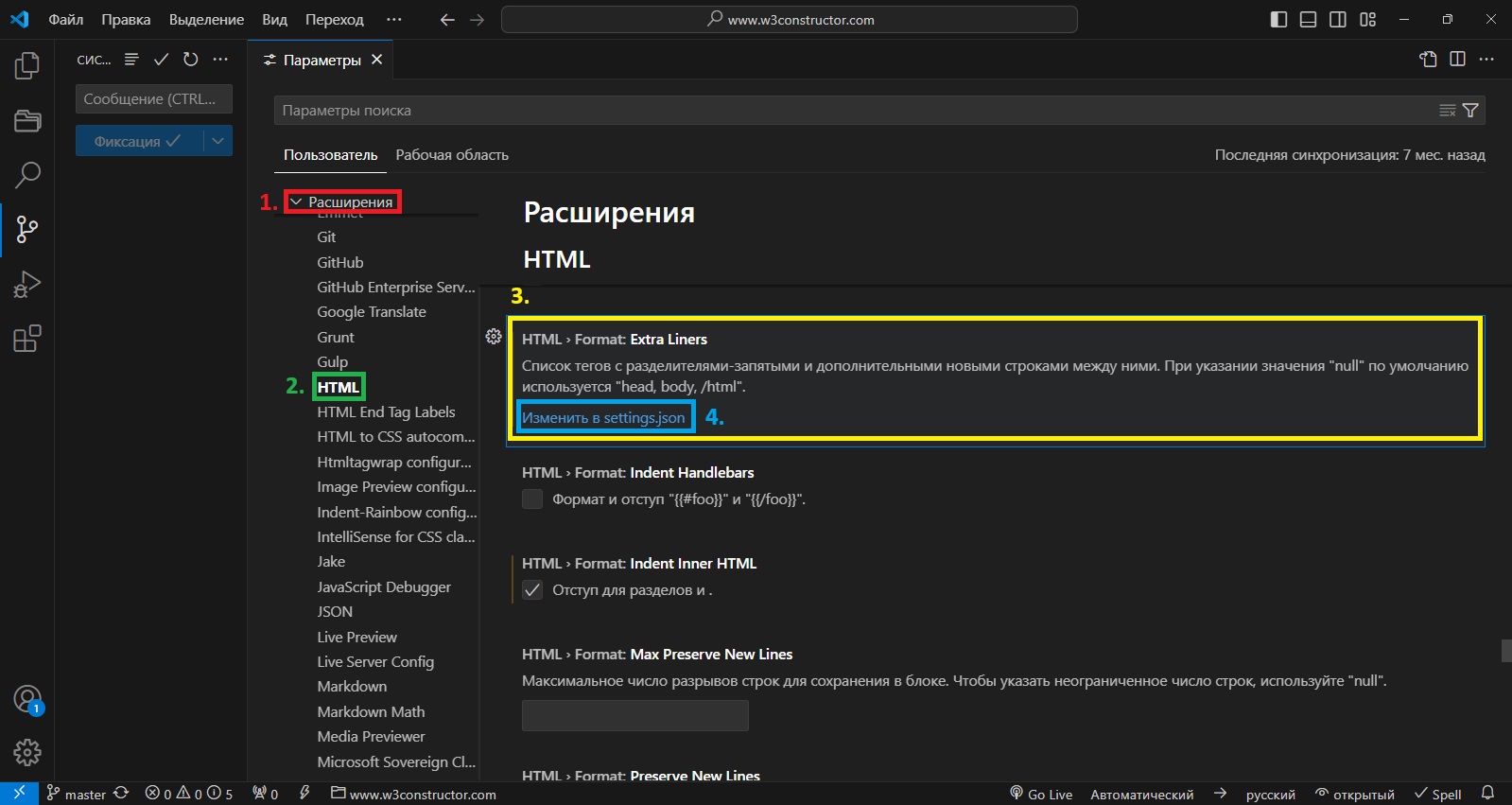Open the settings filter funnel icon

point(1470,111)
